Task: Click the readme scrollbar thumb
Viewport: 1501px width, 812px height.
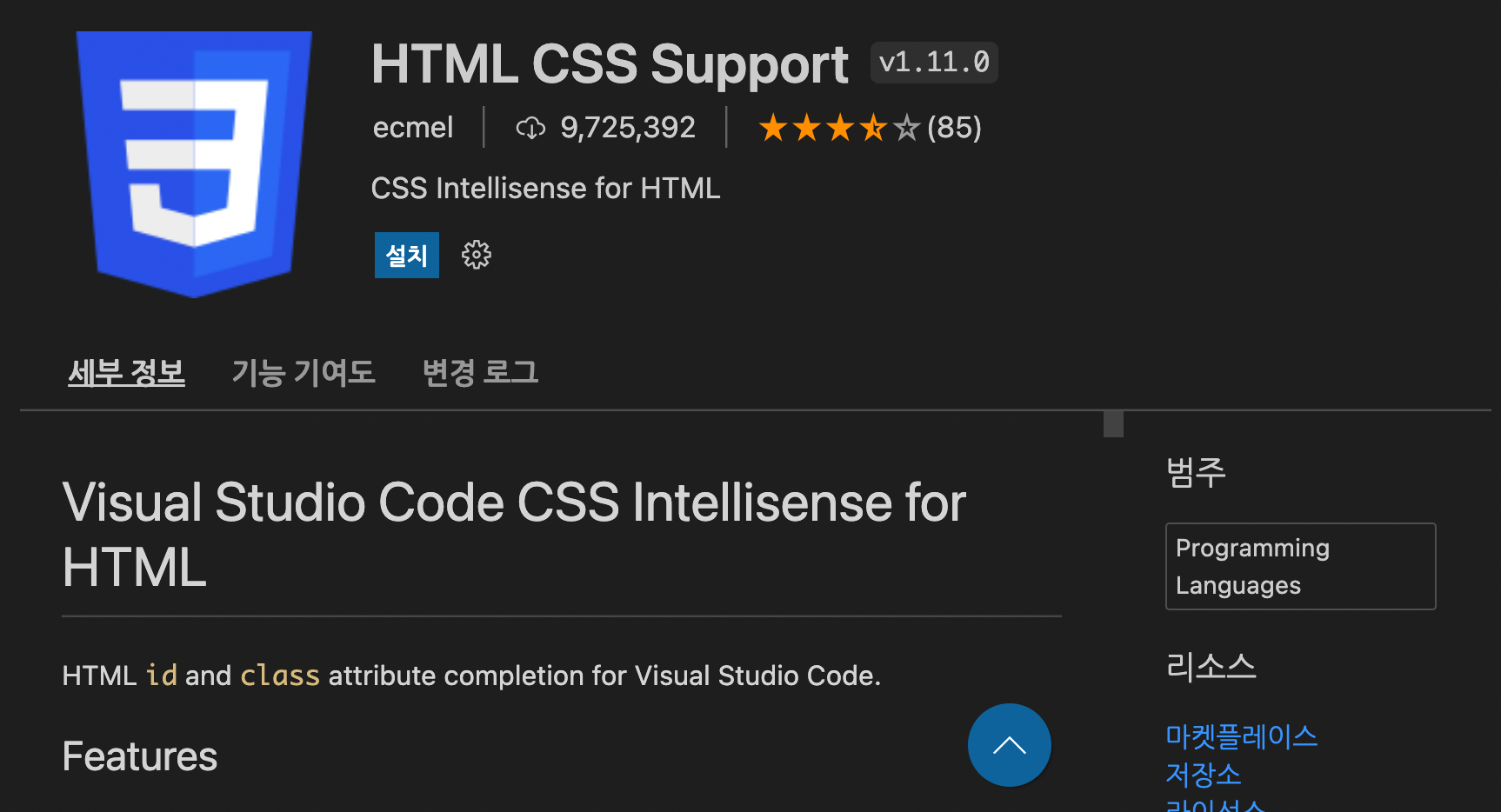Action: click(1113, 423)
